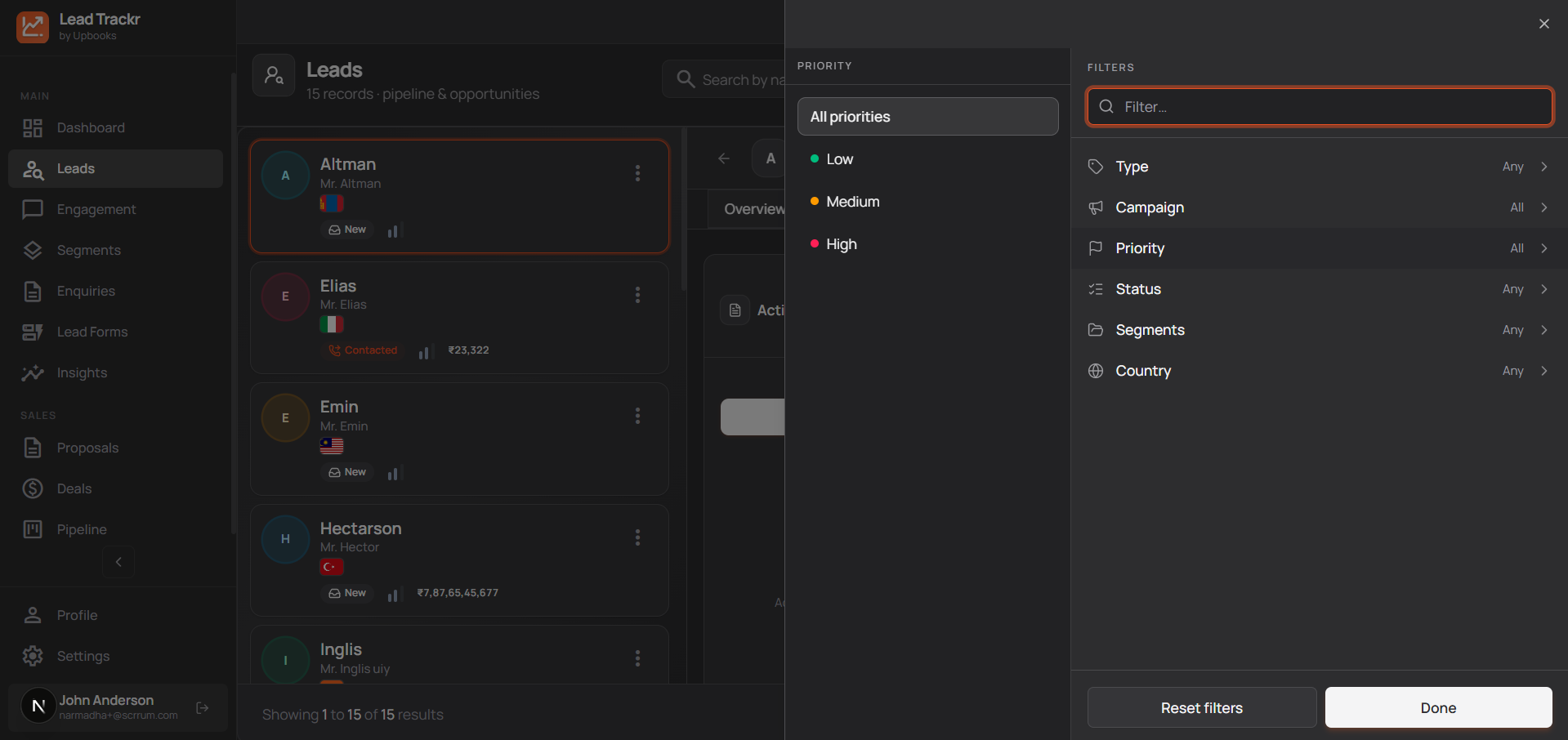Expand the Campaign filter row

click(1319, 207)
